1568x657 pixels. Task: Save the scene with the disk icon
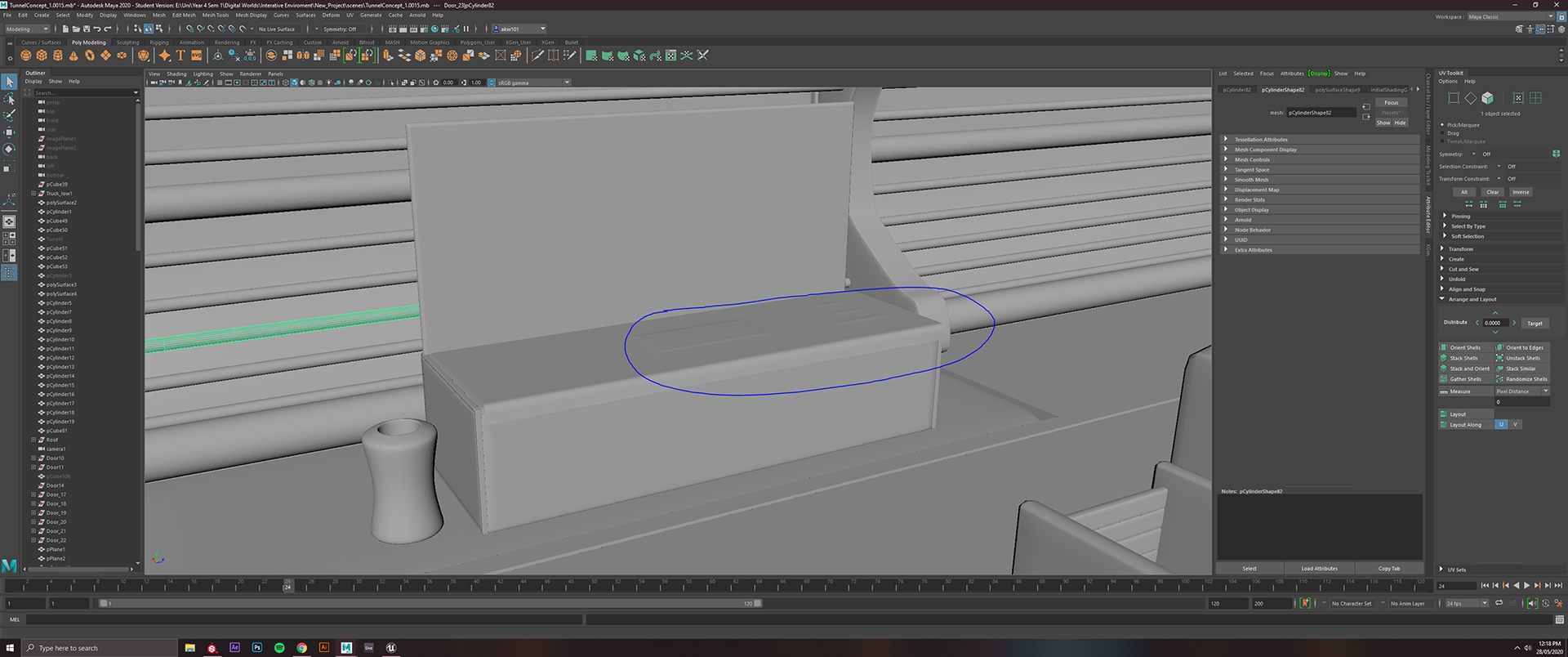86,29
